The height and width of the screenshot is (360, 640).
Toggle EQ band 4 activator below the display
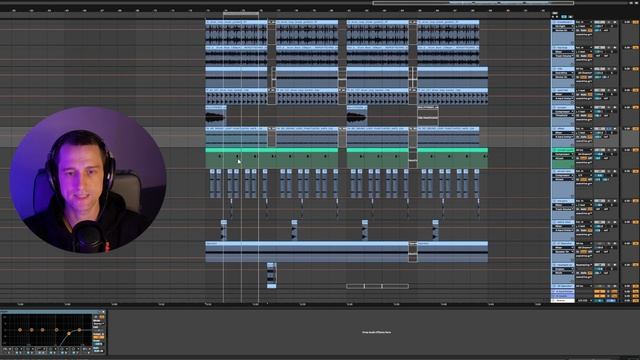(x=40, y=353)
